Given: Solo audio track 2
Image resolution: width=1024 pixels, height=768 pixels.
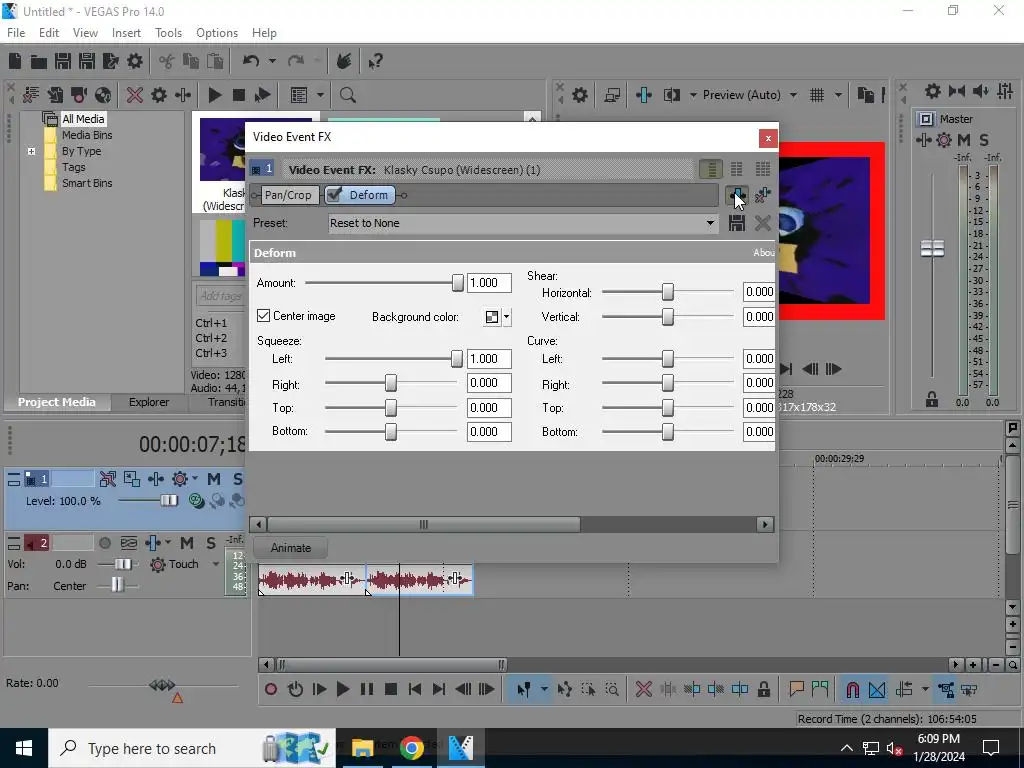Looking at the screenshot, I should (x=210, y=543).
